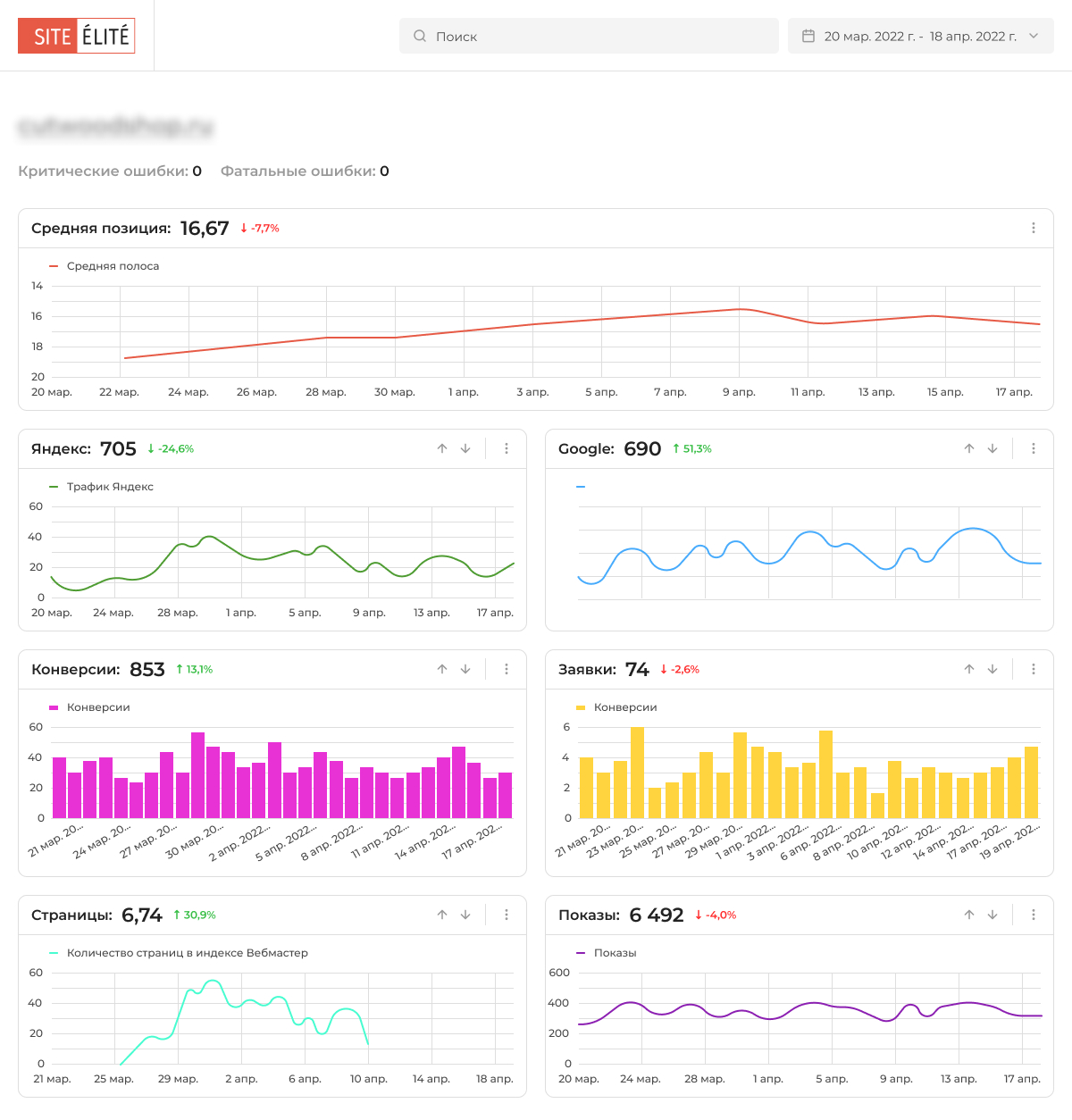Open the Конверсии card options menu
The image size is (1072, 1120).
click(x=507, y=669)
